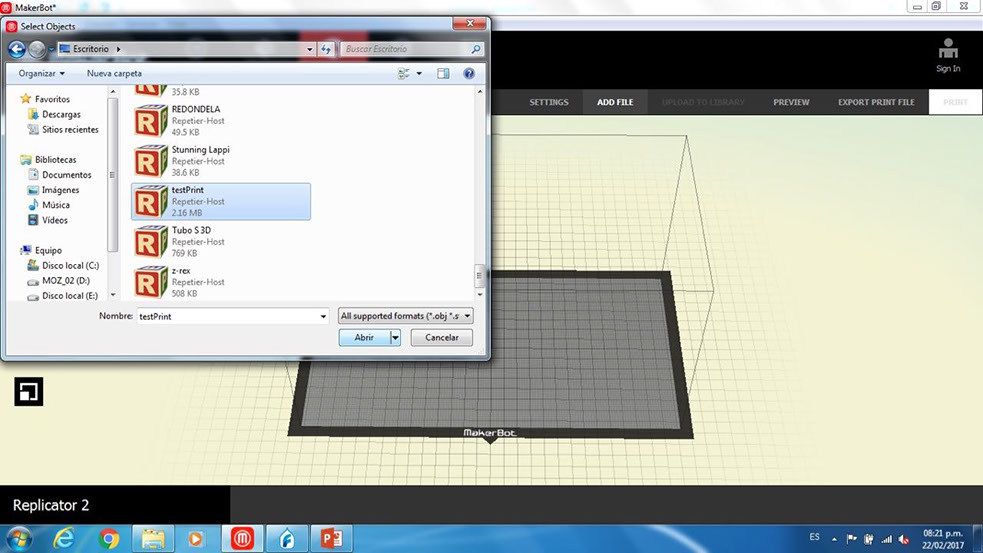Click the REDONDELA Repetier-Host file icon
The image size is (983, 553).
pyautogui.click(x=150, y=120)
